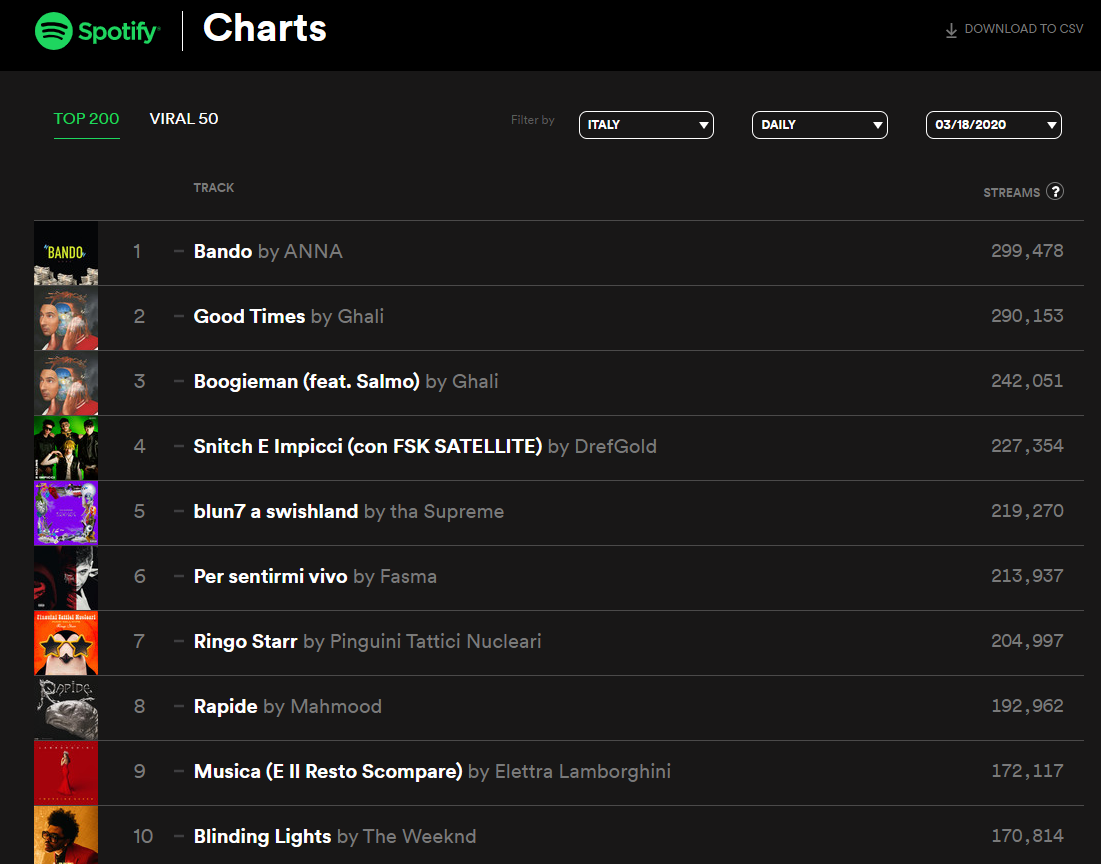This screenshot has height=864, width=1101.
Task: Click the Spotify logo icon
Action: 54,31
